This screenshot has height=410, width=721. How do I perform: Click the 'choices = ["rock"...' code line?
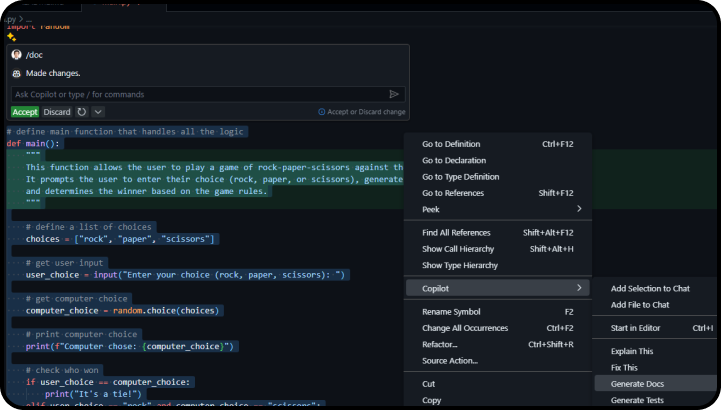[120, 239]
